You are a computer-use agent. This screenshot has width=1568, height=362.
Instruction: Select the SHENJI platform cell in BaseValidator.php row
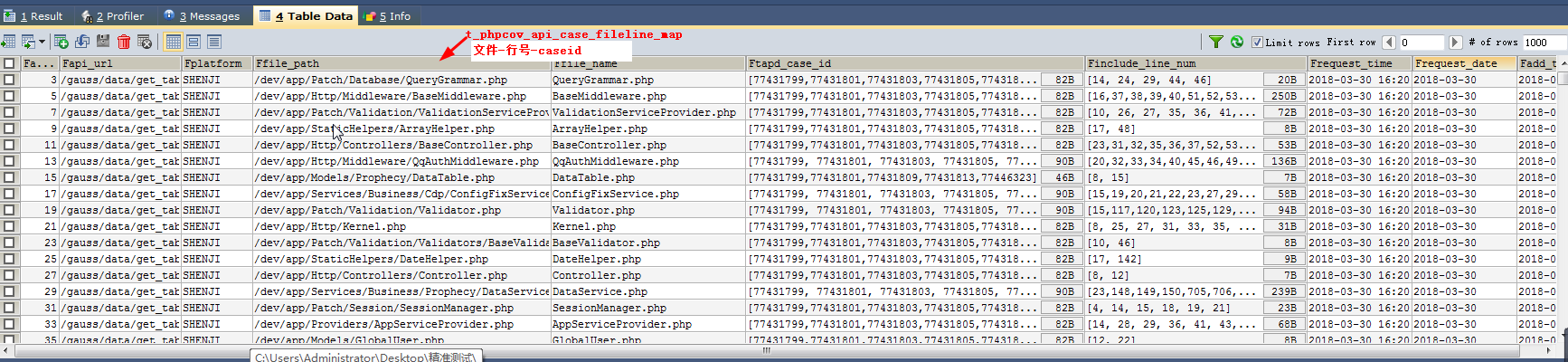click(x=217, y=243)
